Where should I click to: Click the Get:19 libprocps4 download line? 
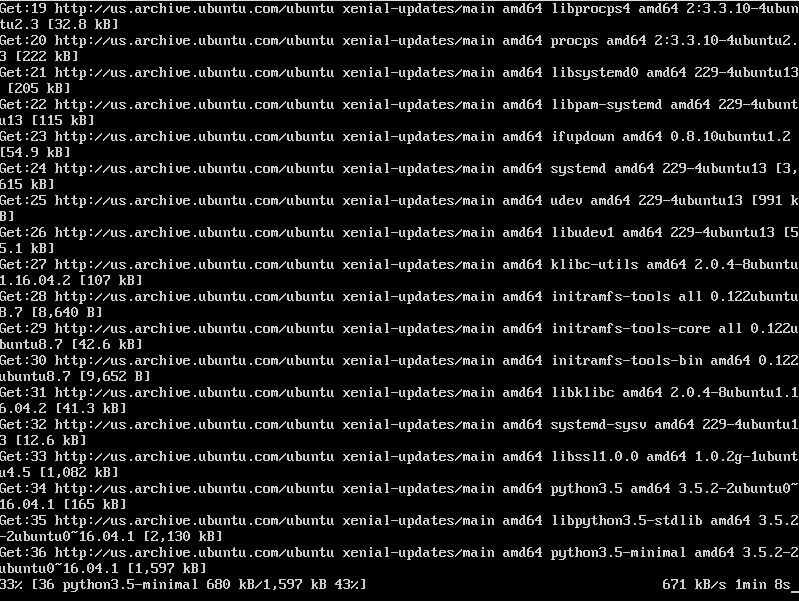(x=400, y=16)
